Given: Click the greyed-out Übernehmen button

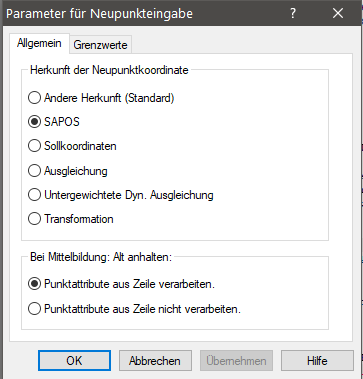Looking at the screenshot, I should (x=236, y=361).
